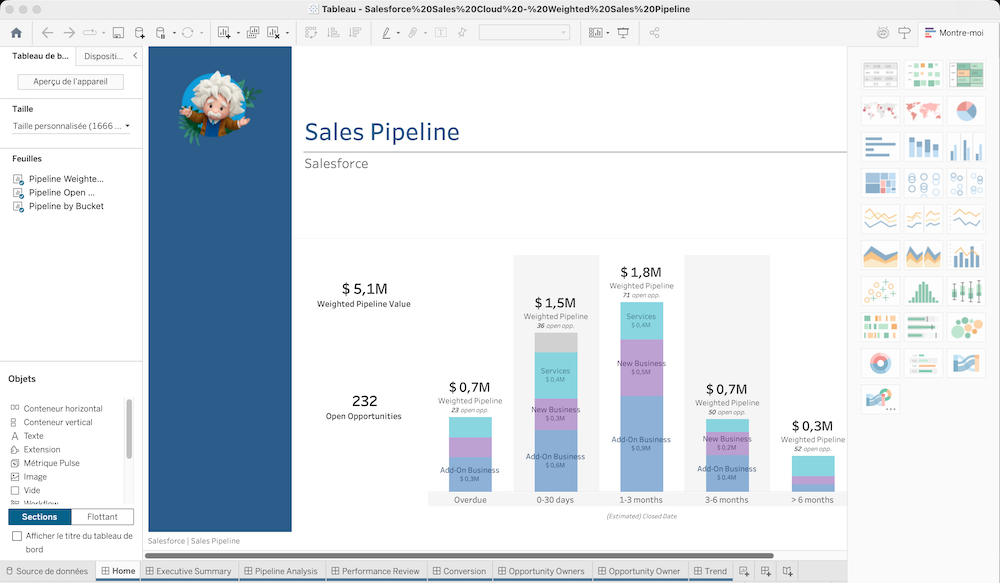Select the Home icon in the toolbar
1000x583 pixels.
click(14, 32)
